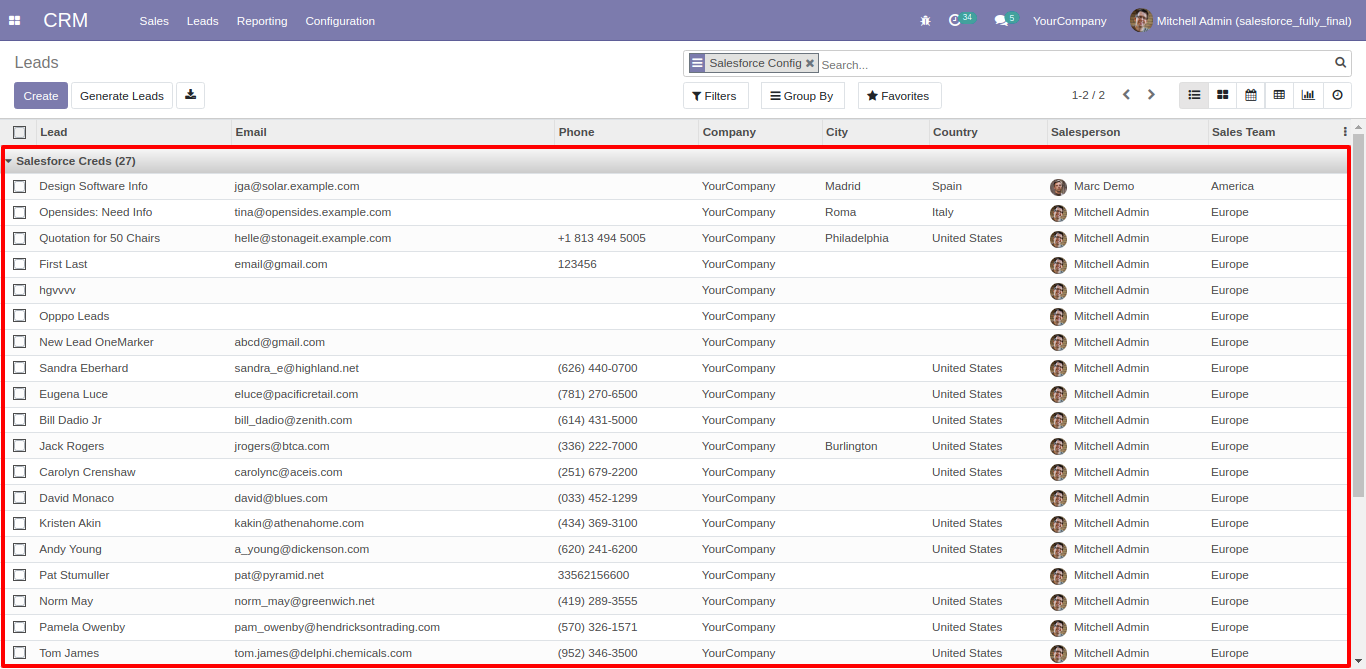Open the Reporting menu
1366x669 pixels.
pos(262,21)
